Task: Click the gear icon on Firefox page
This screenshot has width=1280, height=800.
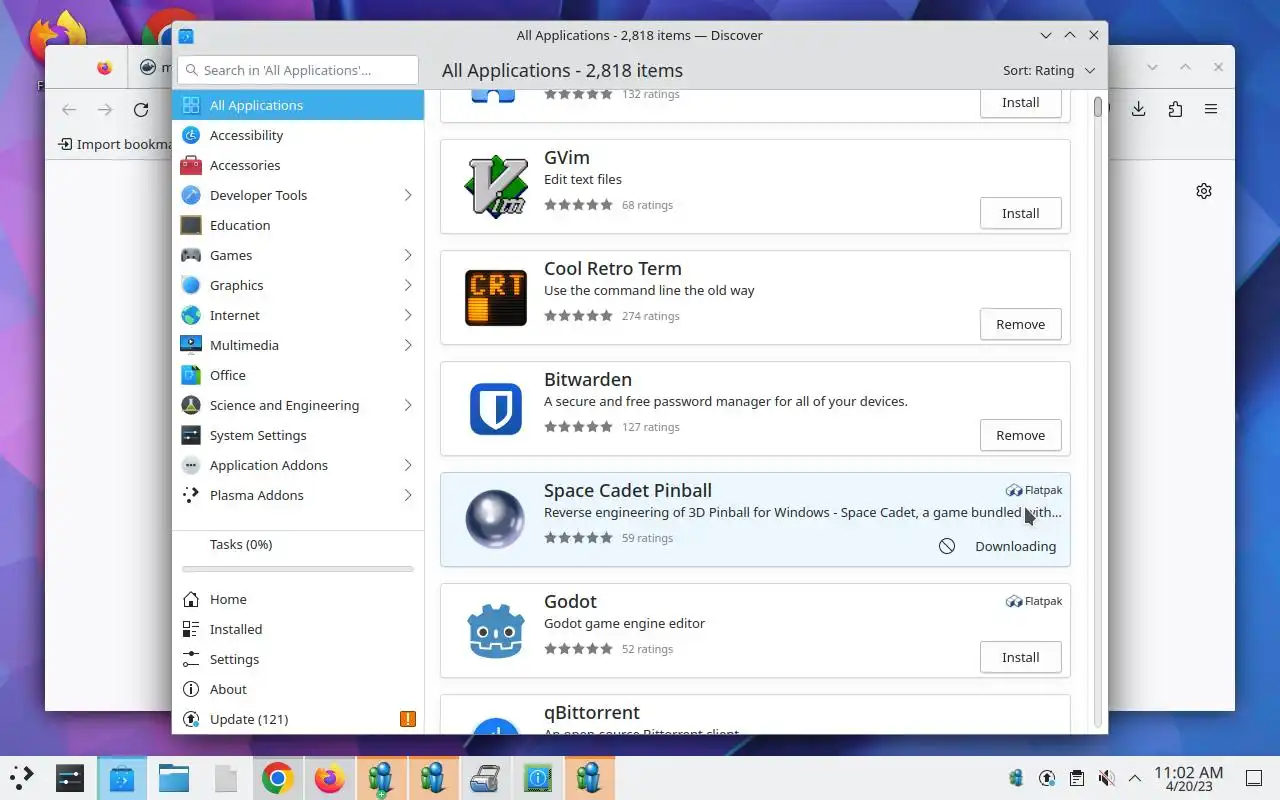Action: click(1204, 191)
